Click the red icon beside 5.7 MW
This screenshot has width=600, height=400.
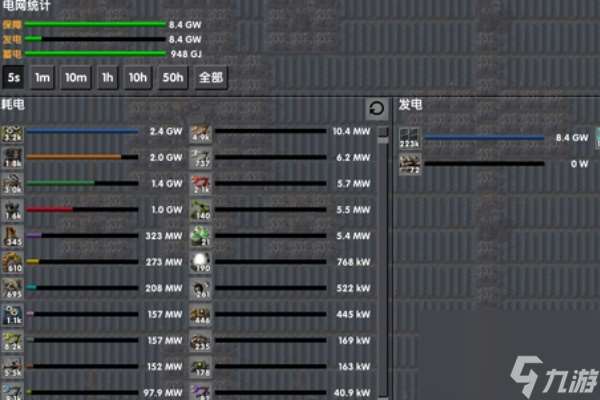pos(201,184)
